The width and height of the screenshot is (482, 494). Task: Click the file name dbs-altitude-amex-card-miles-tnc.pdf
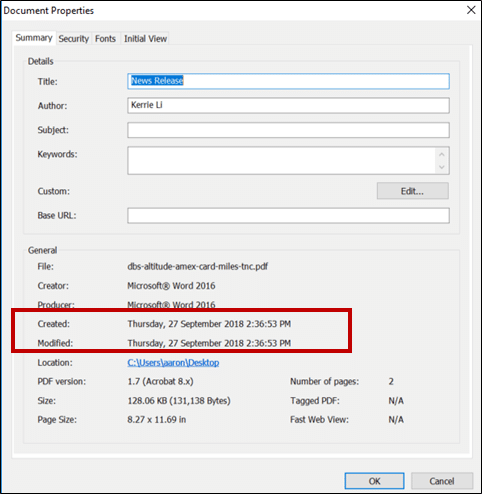pos(198,266)
